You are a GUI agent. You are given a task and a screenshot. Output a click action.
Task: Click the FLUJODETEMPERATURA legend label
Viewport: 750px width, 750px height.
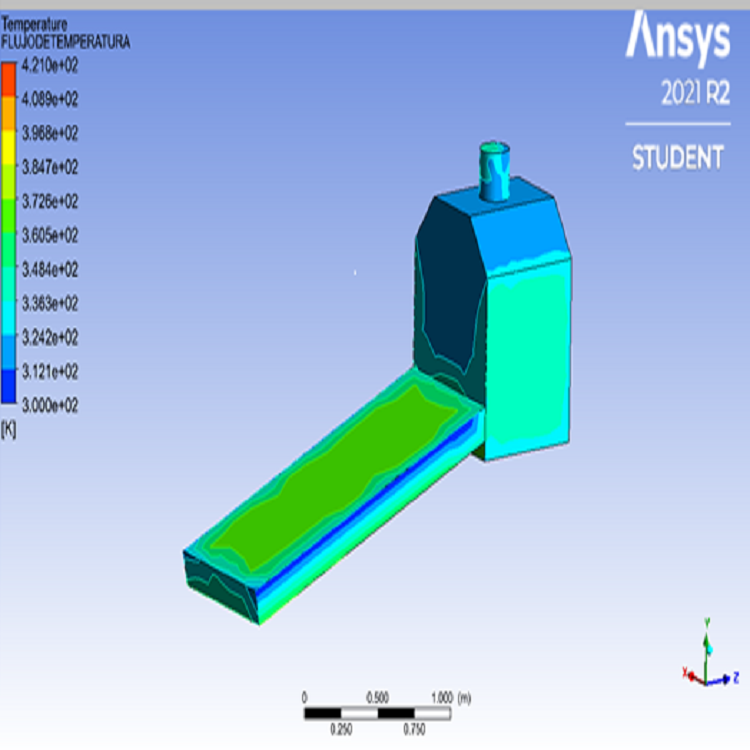[65, 44]
